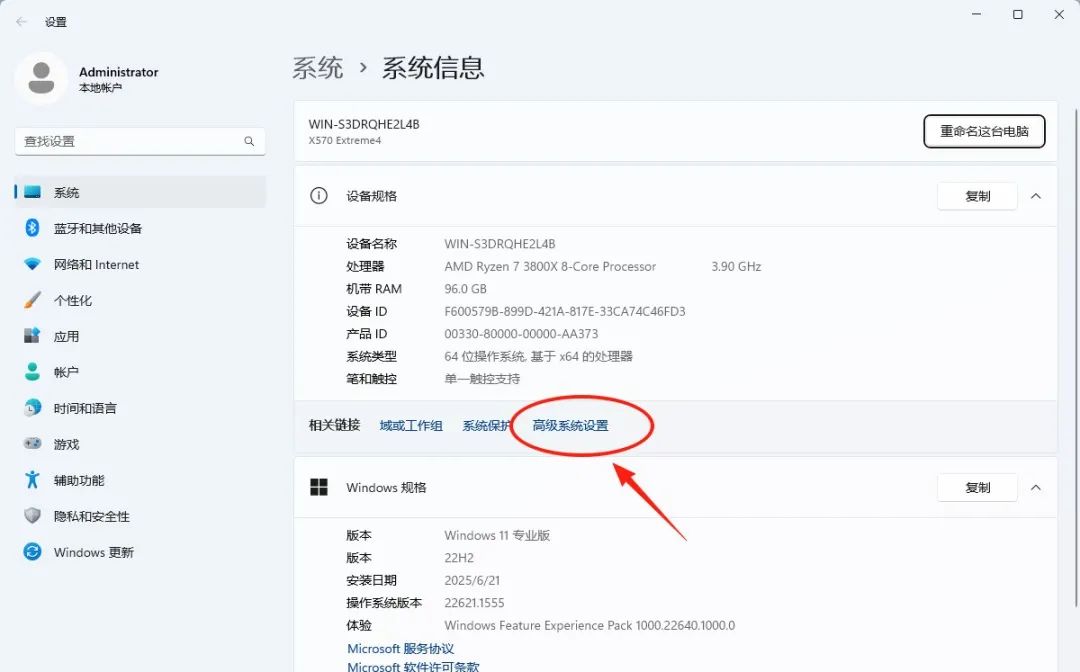Collapse the 设备规格 section chevron
Image resolution: width=1080 pixels, height=672 pixels.
coord(1036,196)
